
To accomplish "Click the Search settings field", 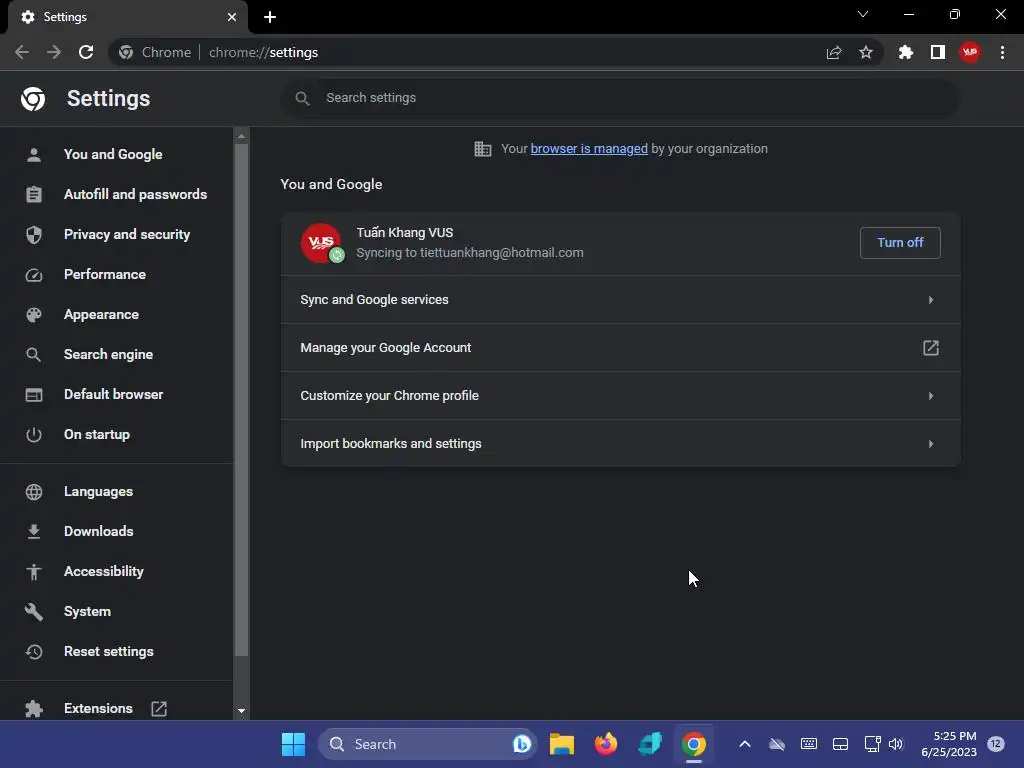I will click(x=620, y=98).
